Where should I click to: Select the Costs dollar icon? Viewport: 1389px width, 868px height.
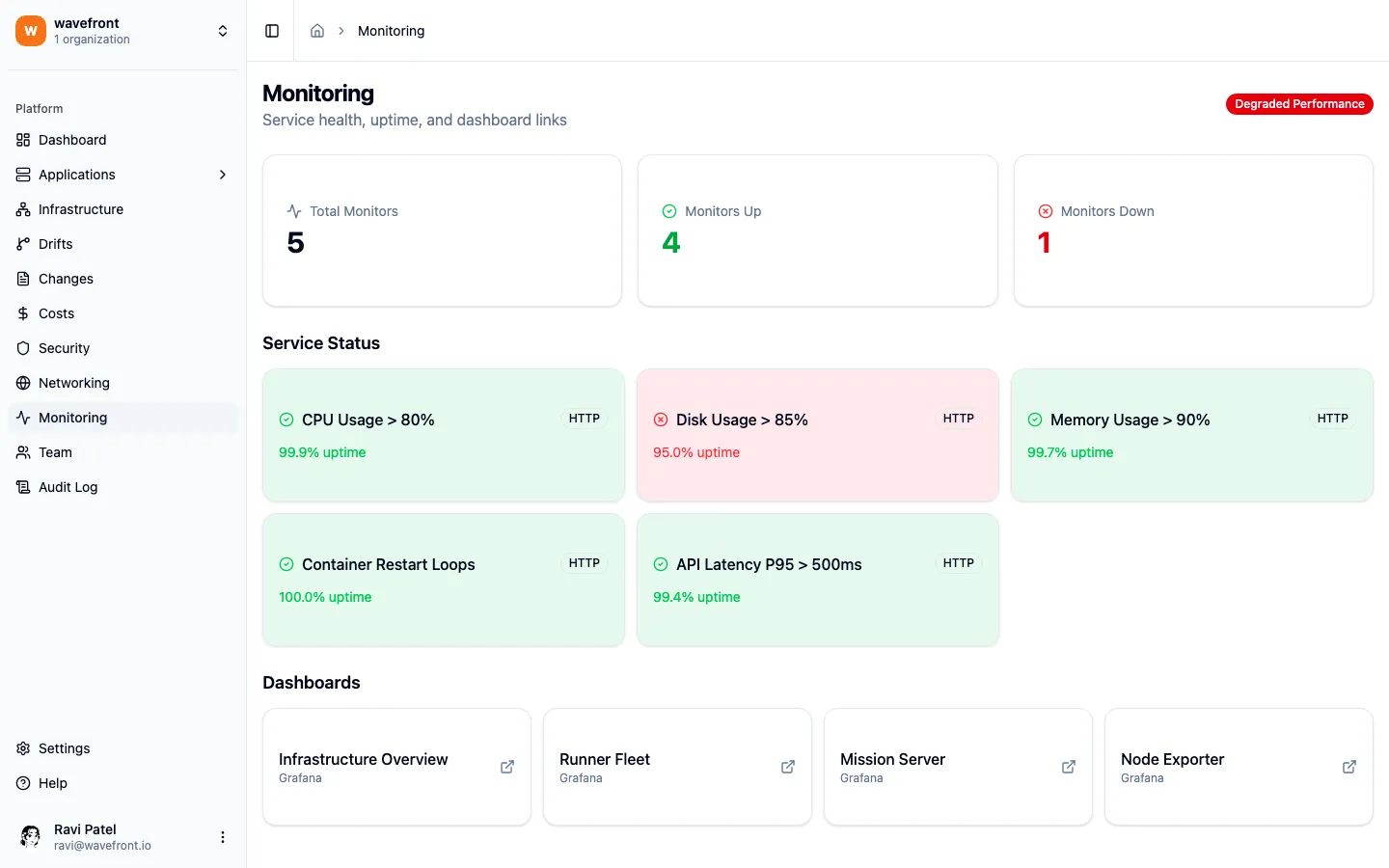coord(21,313)
